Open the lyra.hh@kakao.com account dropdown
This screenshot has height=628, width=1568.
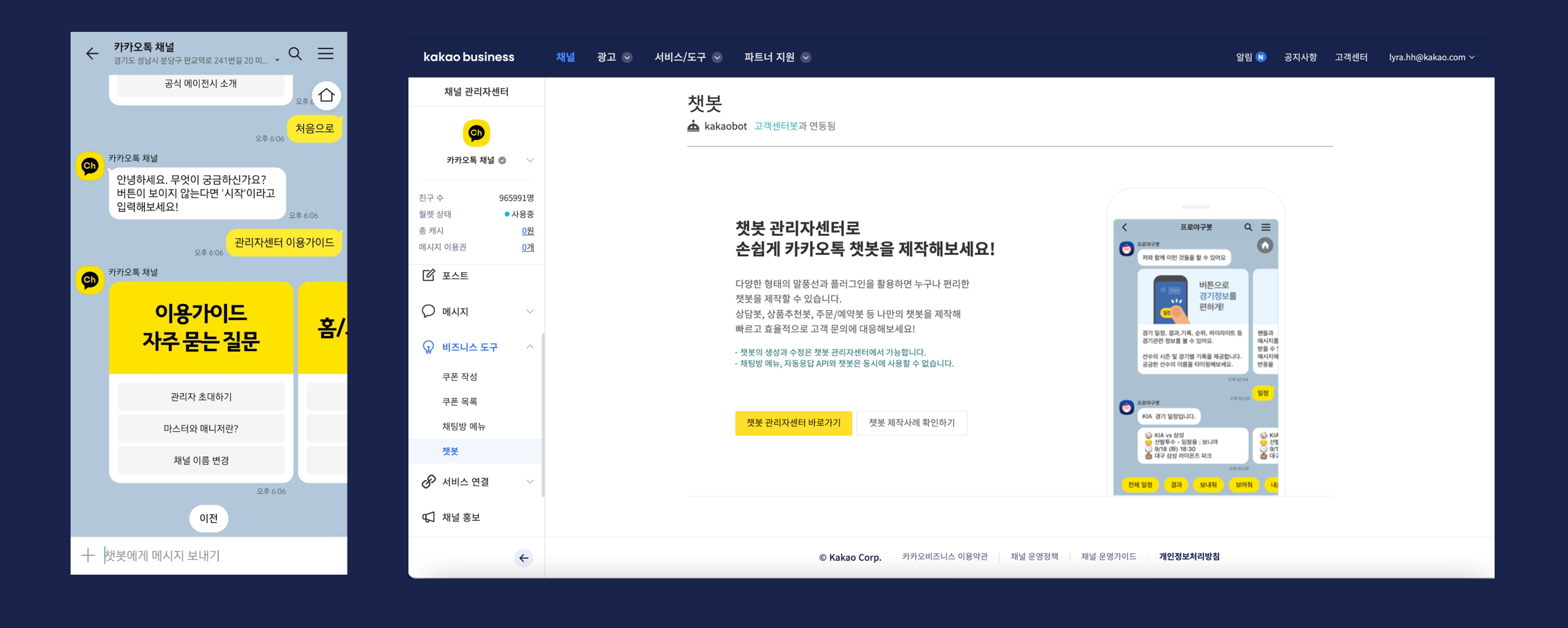(x=1431, y=57)
